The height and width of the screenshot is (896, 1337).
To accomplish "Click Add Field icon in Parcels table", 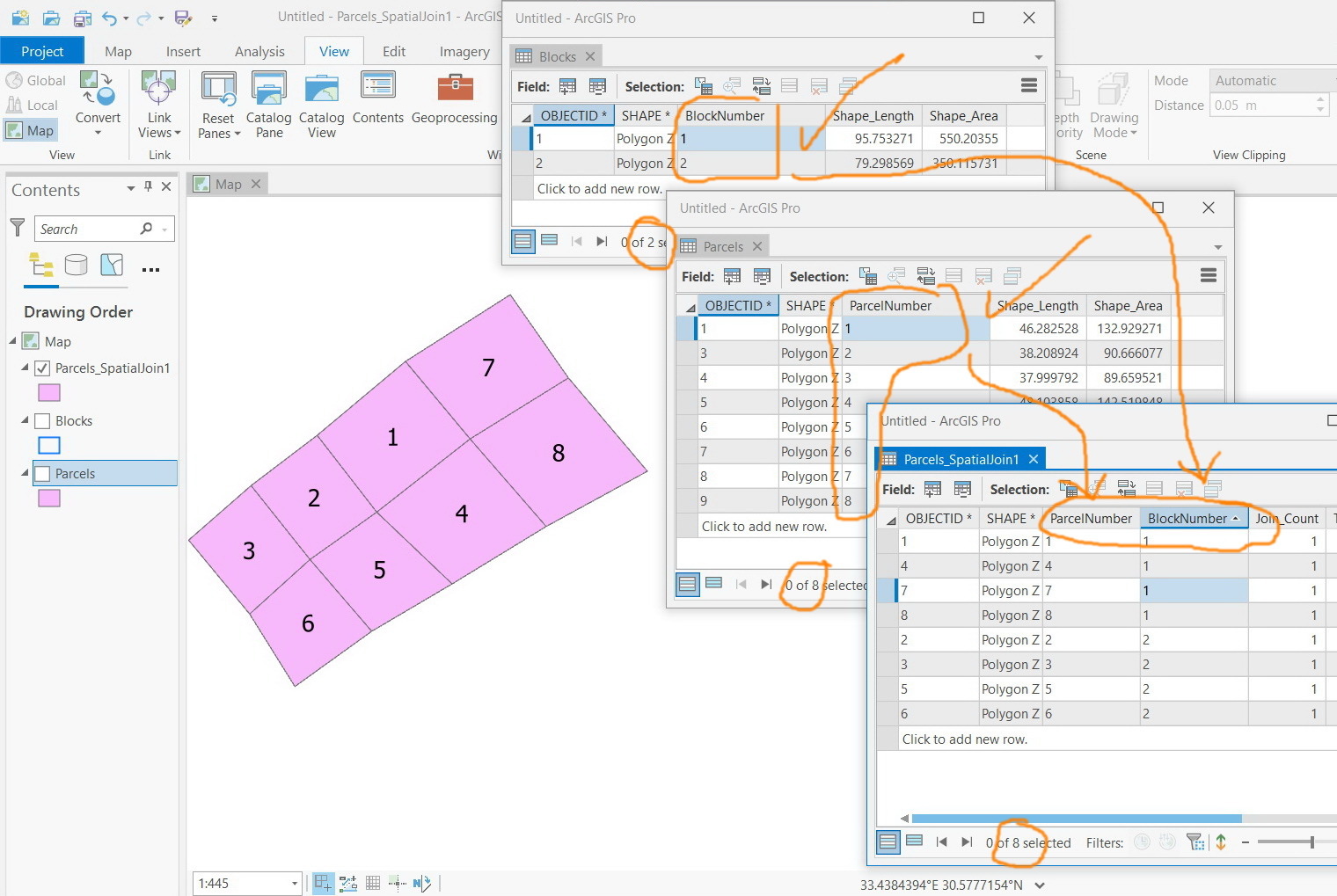I will (732, 276).
